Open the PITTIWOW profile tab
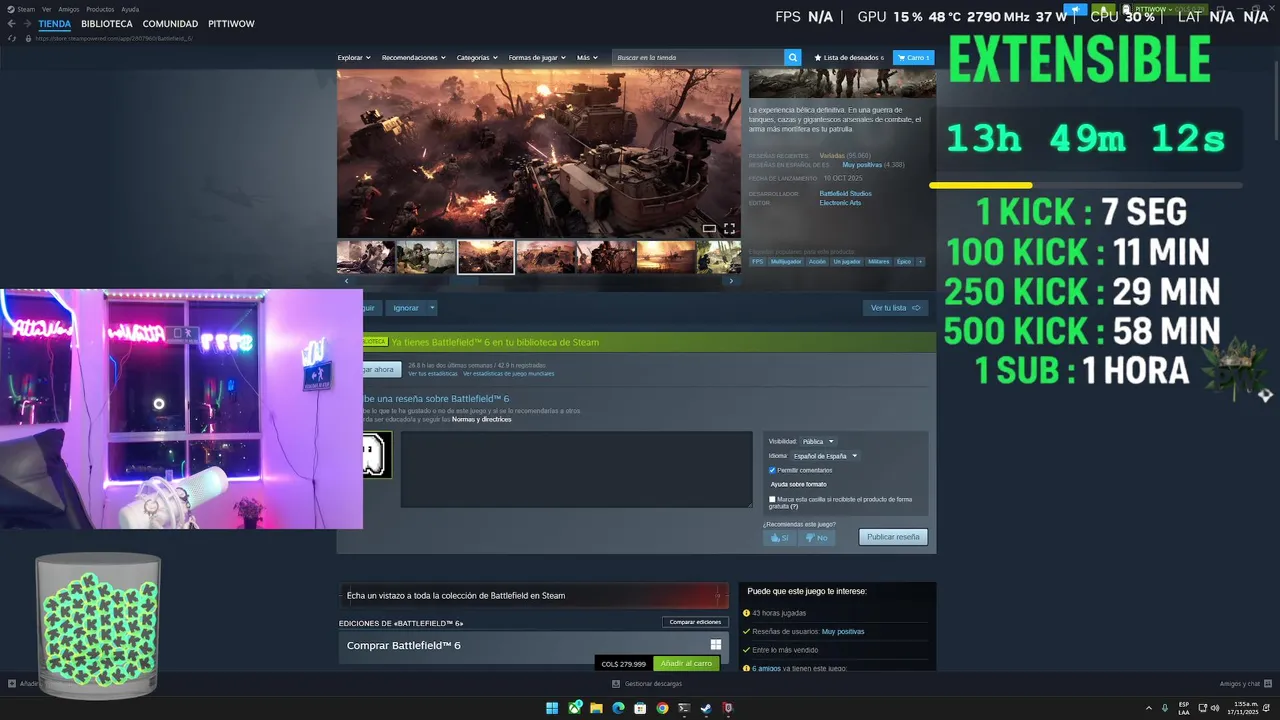The height and width of the screenshot is (720, 1280). point(231,23)
